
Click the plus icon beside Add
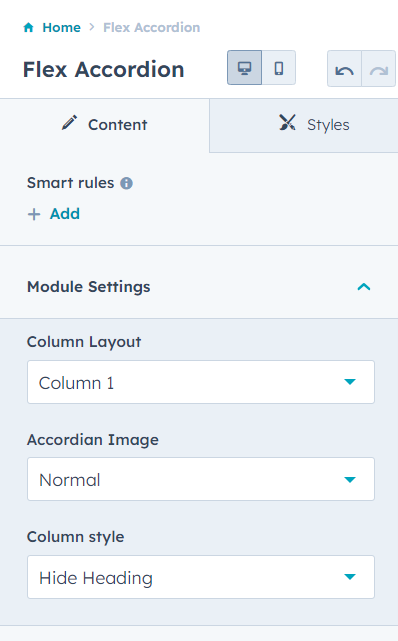click(34, 214)
